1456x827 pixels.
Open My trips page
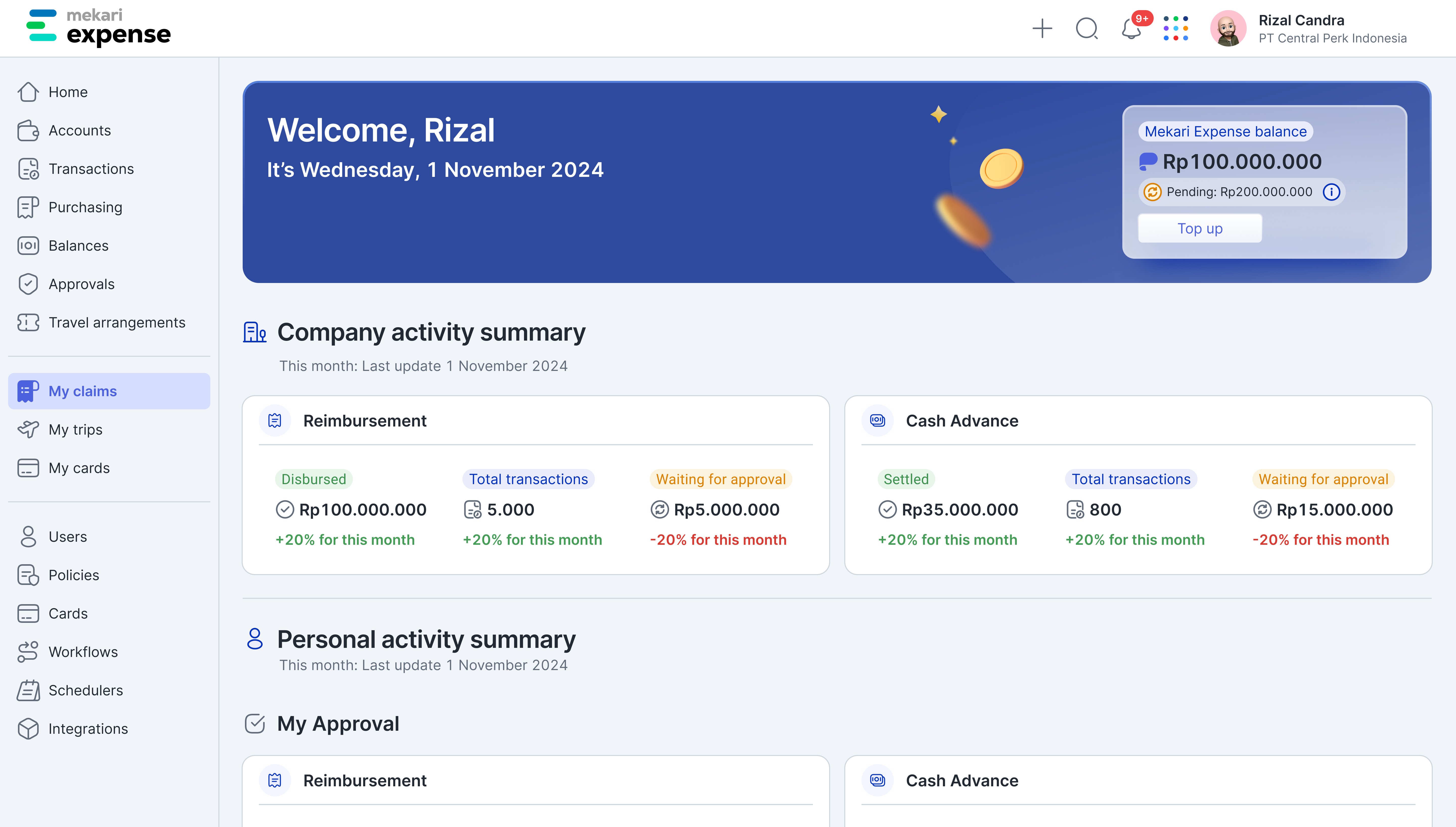tap(75, 429)
